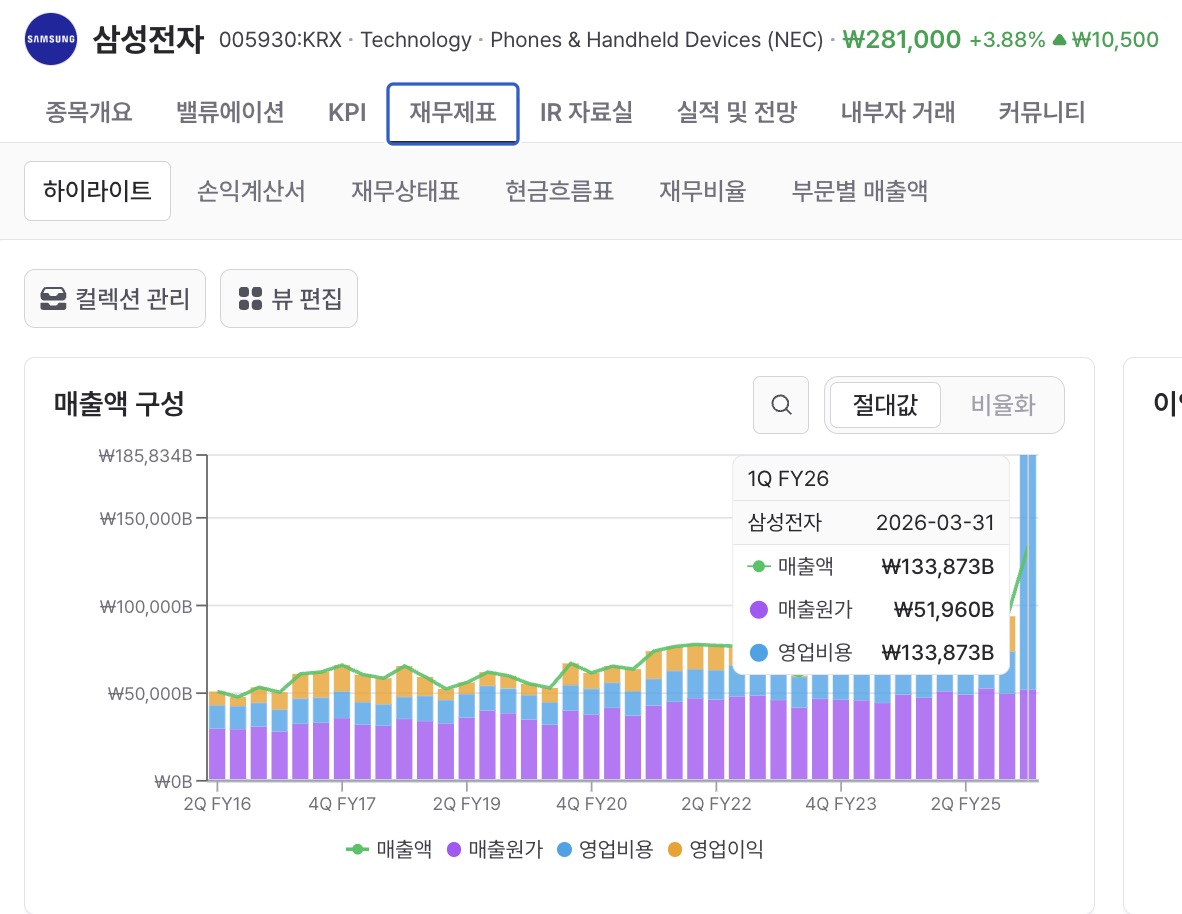Click the 1Q FY26 tooltip header
The height and width of the screenshot is (914, 1182).
[x=788, y=479]
